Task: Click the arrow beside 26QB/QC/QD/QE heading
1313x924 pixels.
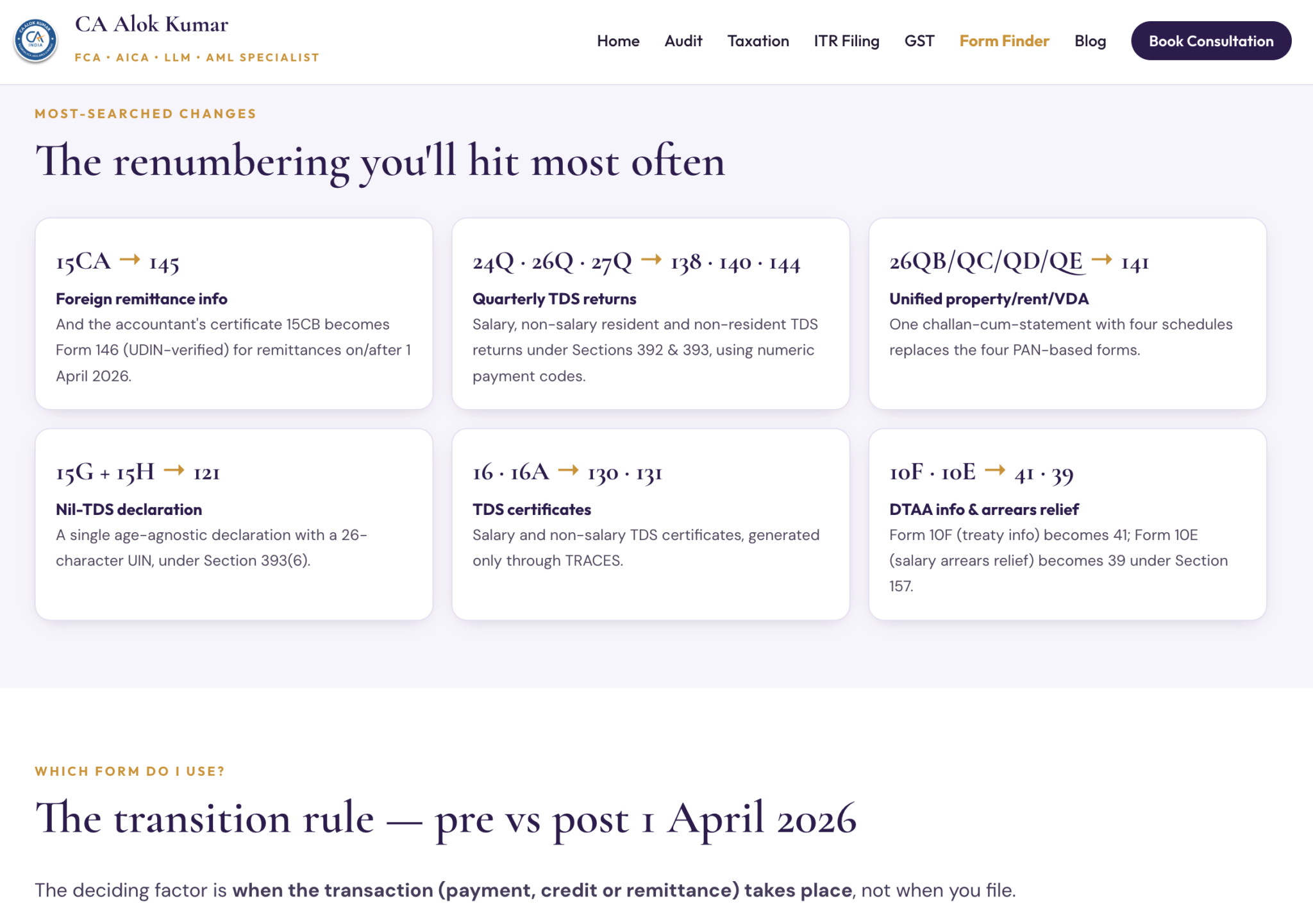Action: pos(1102,260)
